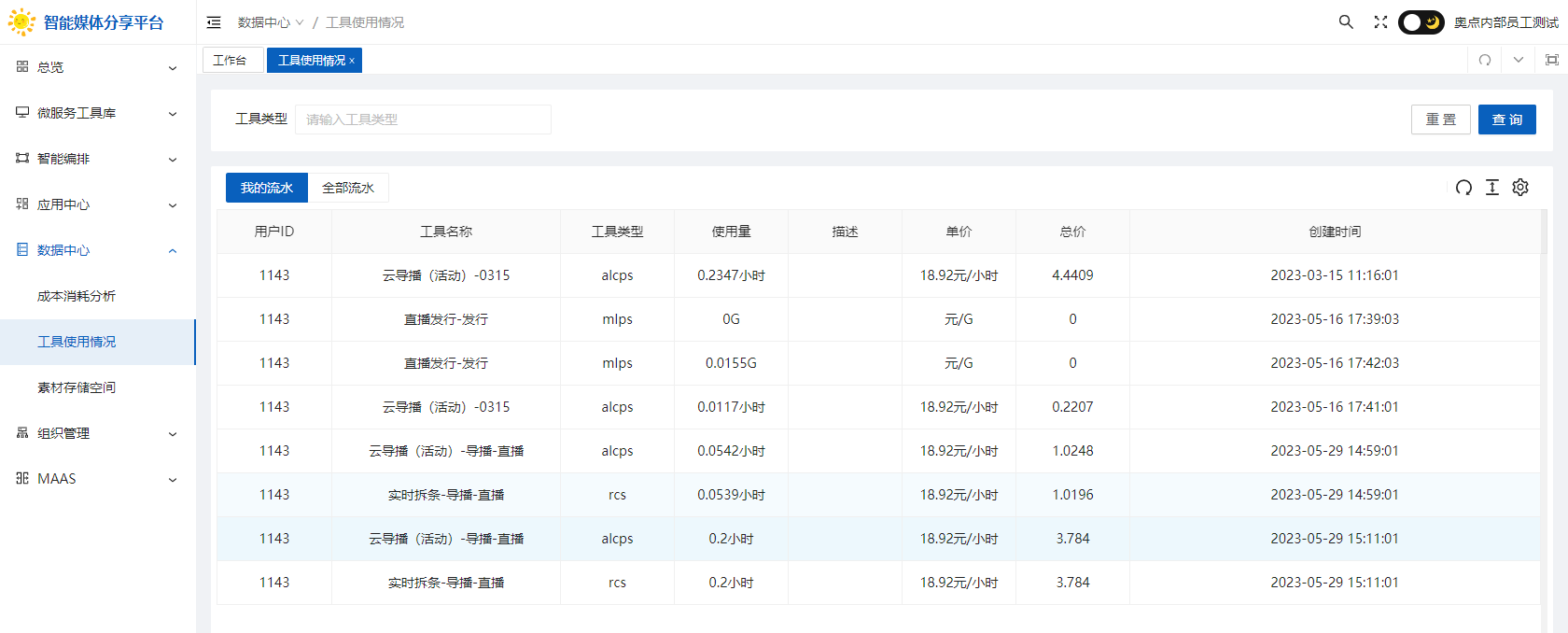
Task: Click the date 2023-03-15 11:16:01
Action: coord(1335,275)
